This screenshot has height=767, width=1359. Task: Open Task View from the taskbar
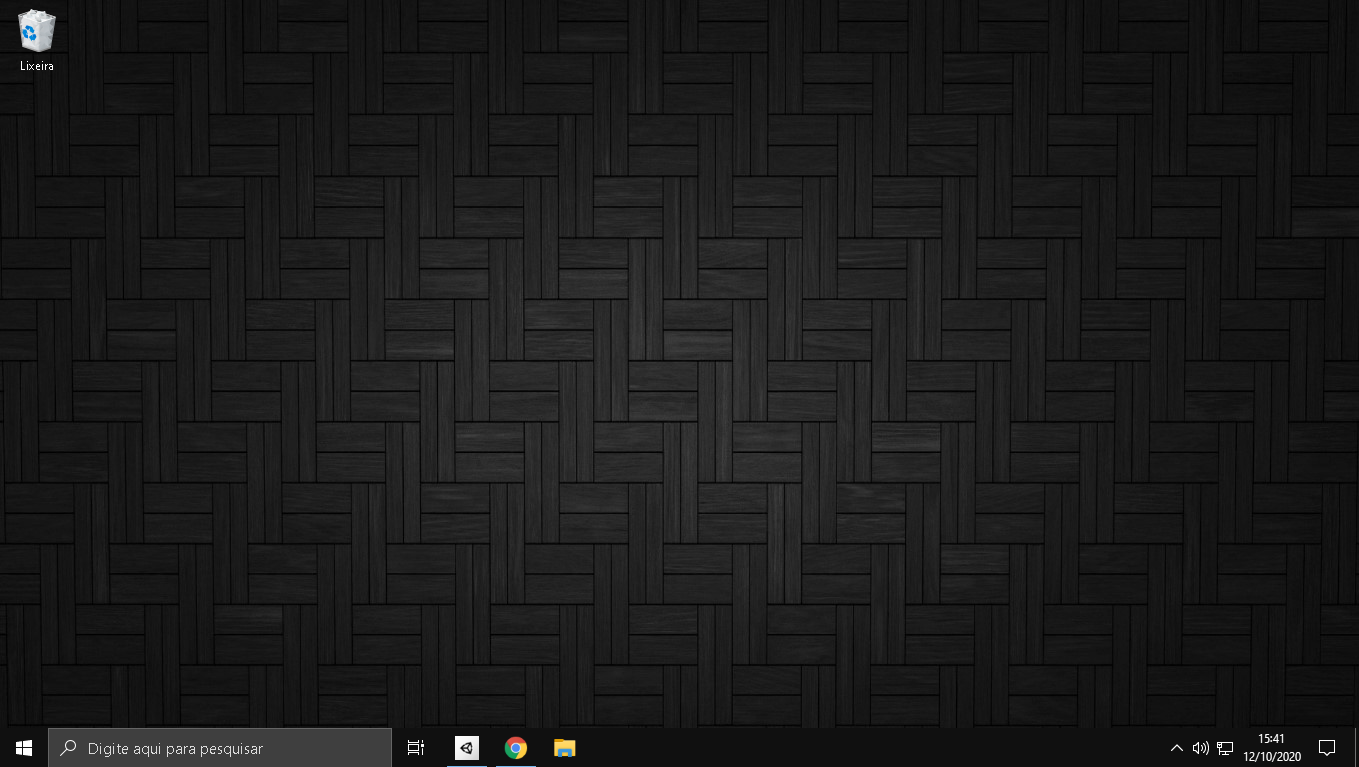point(416,748)
